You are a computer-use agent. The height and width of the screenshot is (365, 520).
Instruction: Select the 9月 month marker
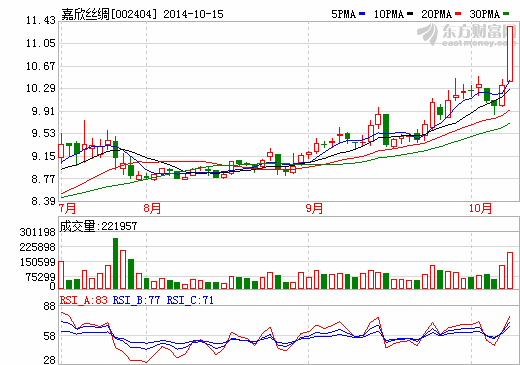(x=314, y=208)
